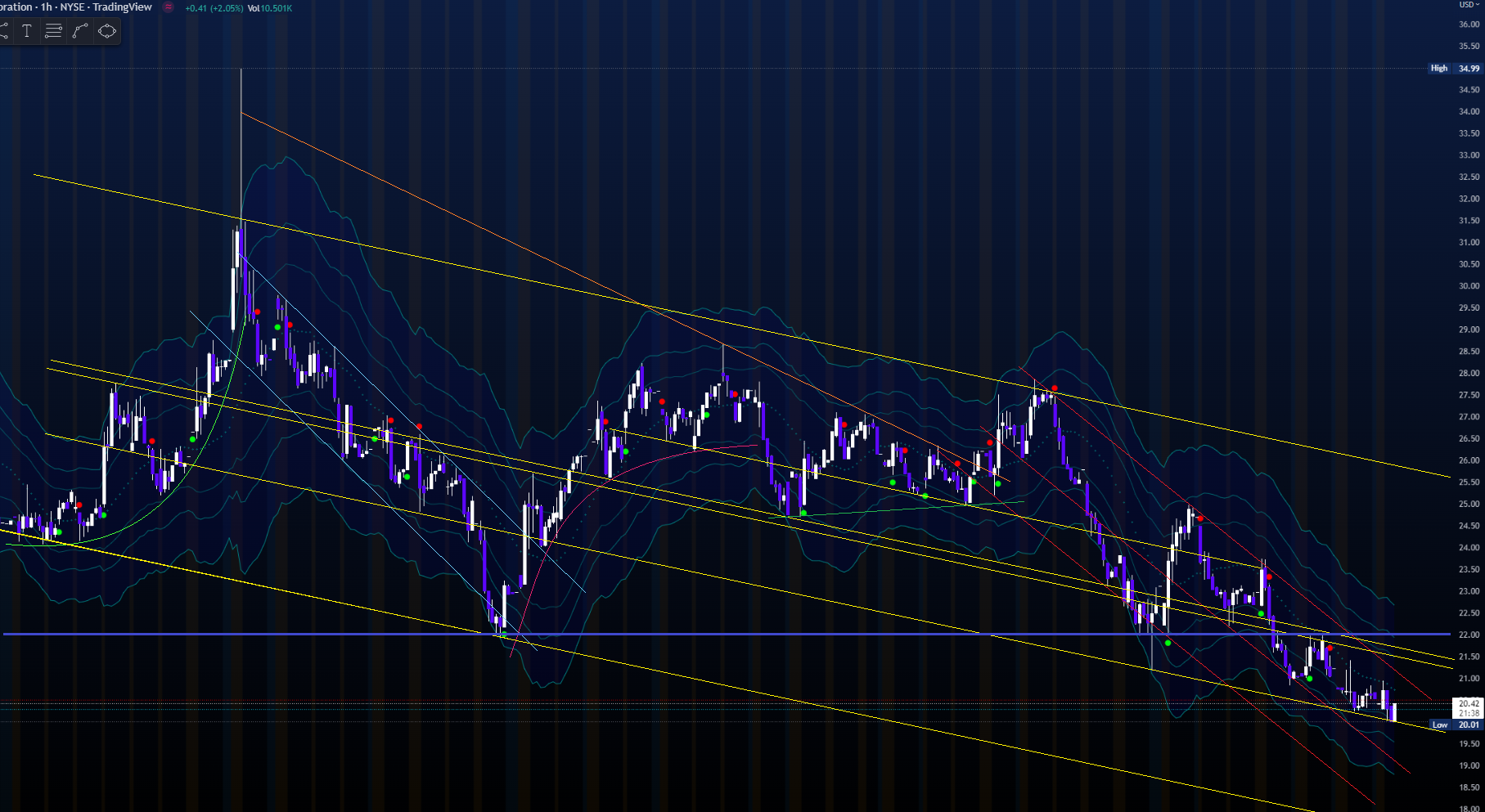This screenshot has height=812, width=1485.
Task: Click the partially hidden fork line tool
Action: click(4, 31)
